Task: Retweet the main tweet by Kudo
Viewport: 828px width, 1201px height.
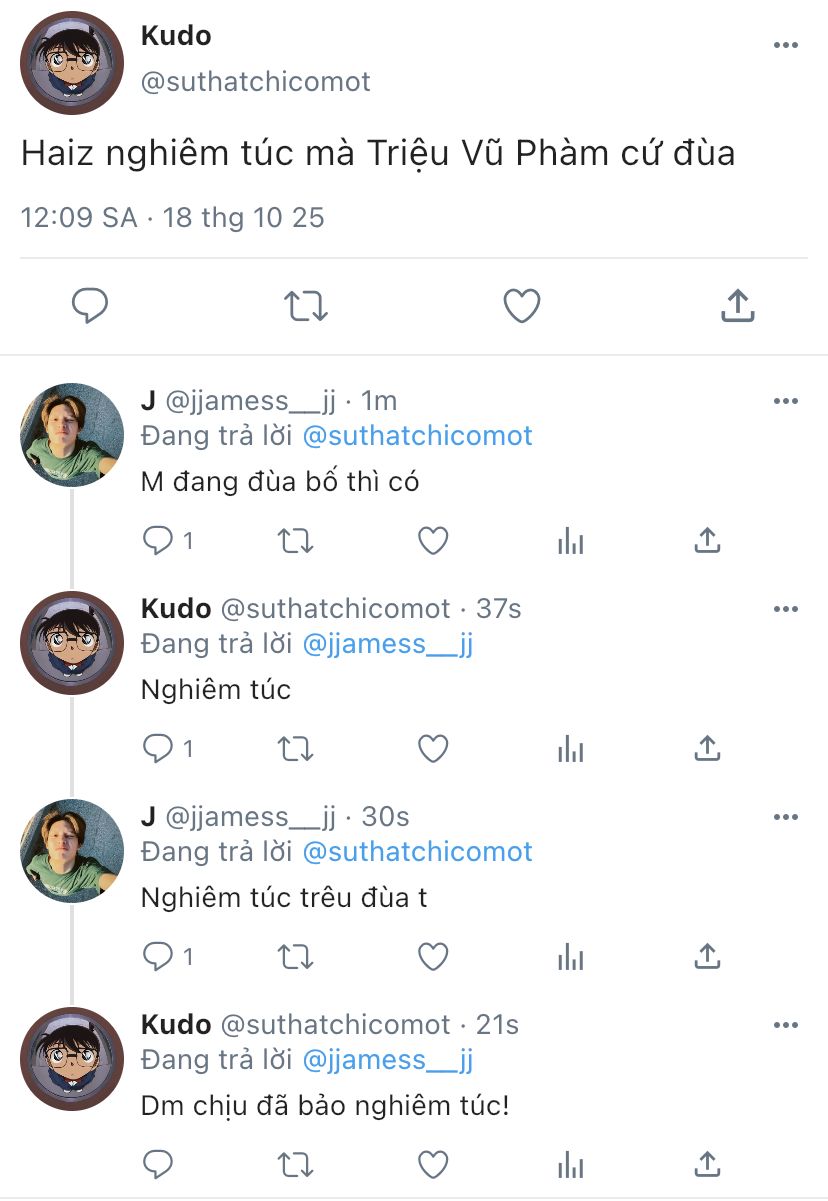Action: (x=306, y=306)
